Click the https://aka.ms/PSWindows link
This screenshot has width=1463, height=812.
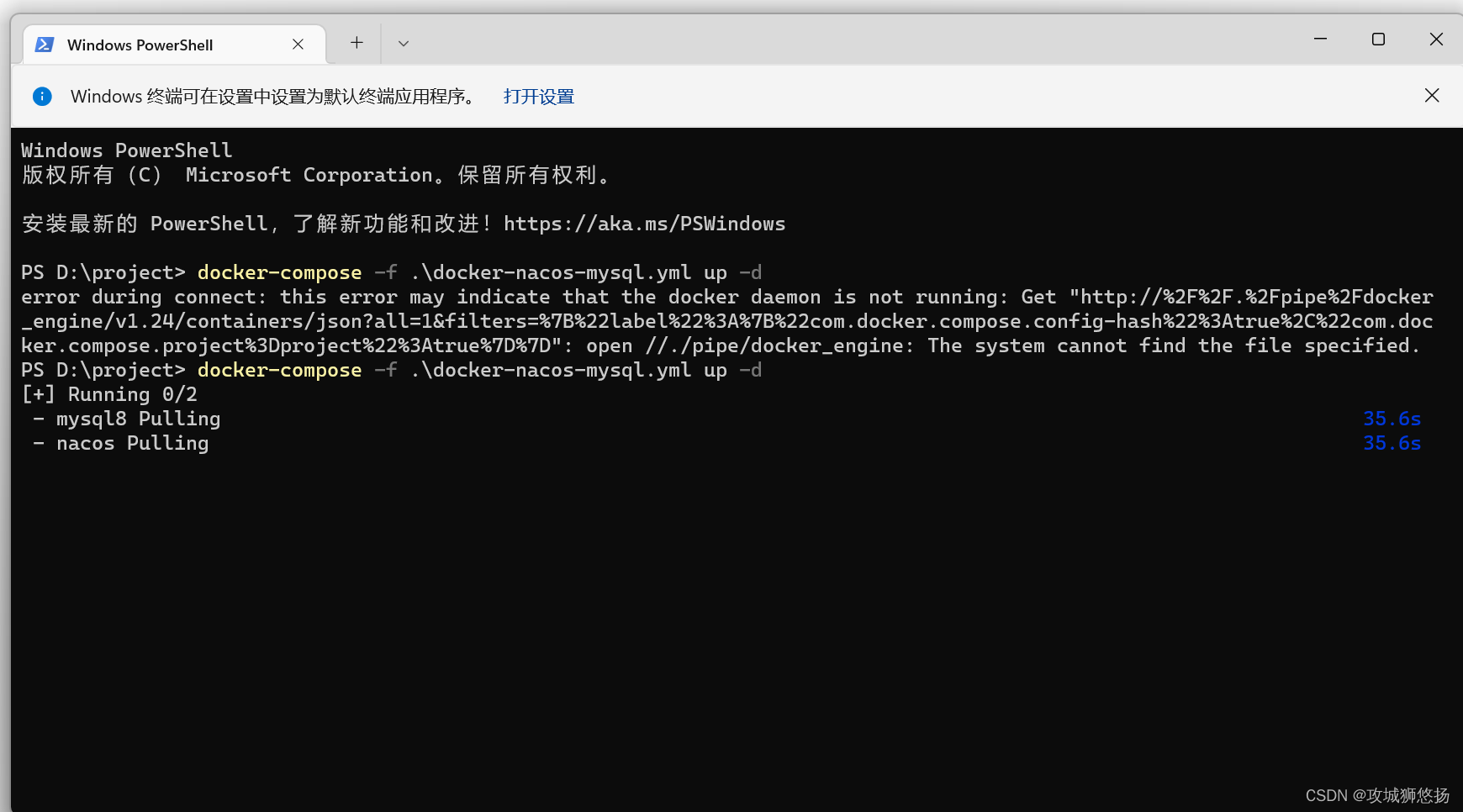click(644, 224)
